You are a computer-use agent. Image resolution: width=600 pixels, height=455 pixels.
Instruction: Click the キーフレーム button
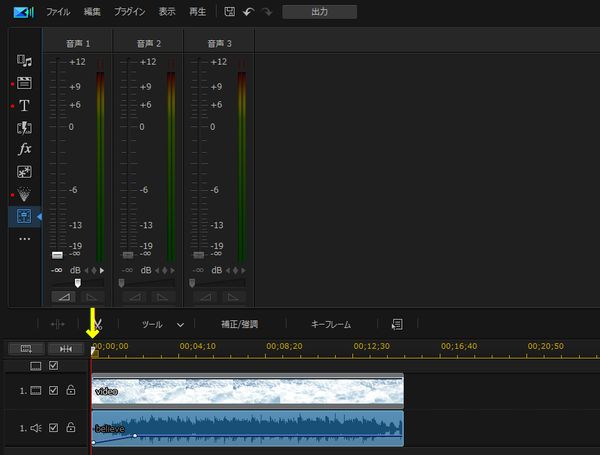331,325
